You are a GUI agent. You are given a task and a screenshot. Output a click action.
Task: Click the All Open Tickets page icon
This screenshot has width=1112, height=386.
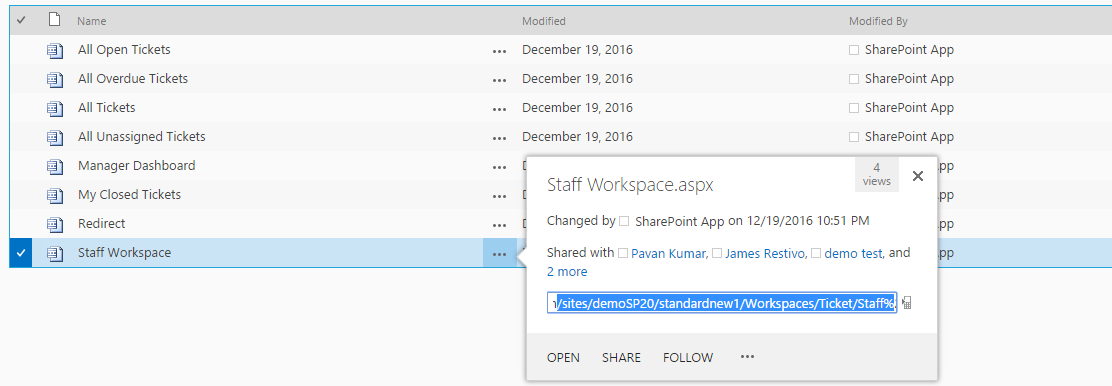(55, 50)
